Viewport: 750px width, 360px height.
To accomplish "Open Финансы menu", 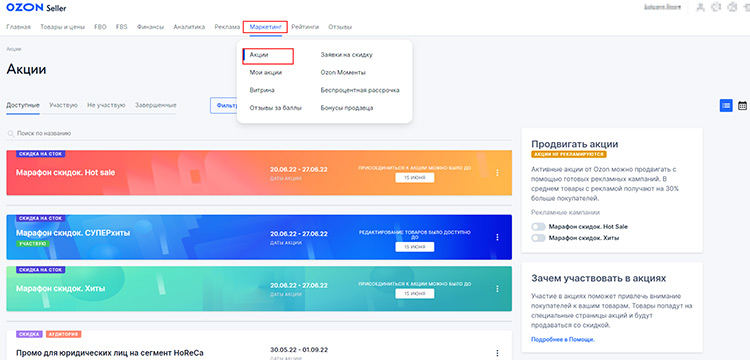I will 150,27.
